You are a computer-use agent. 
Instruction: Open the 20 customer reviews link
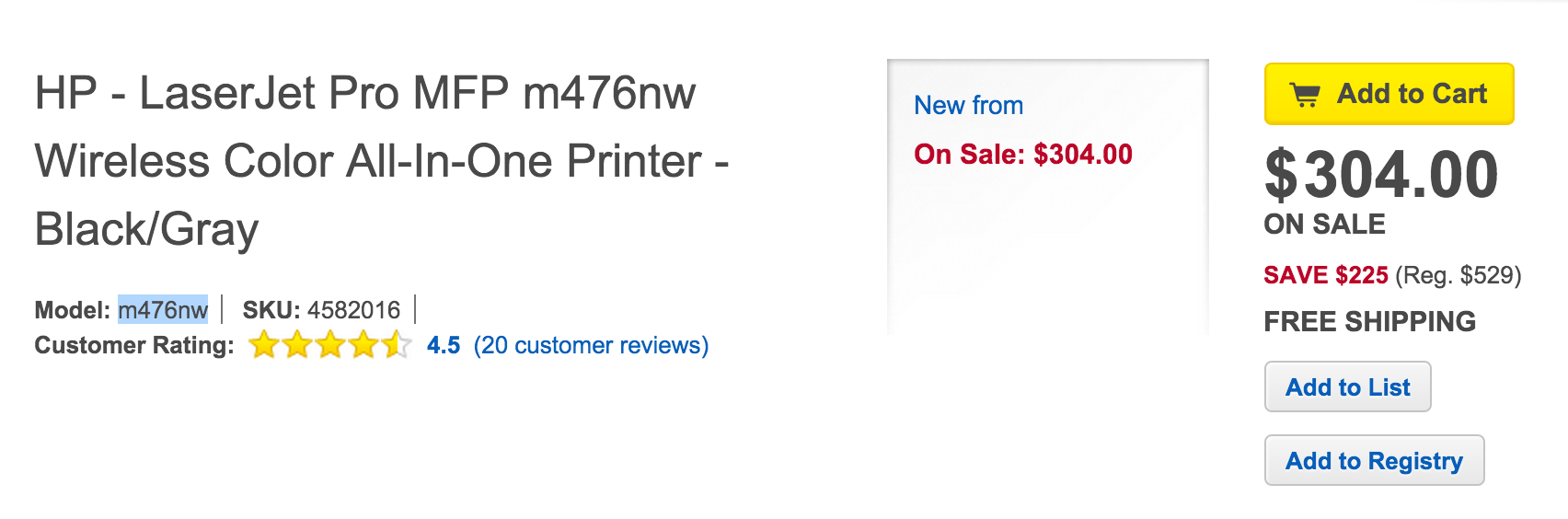(591, 345)
